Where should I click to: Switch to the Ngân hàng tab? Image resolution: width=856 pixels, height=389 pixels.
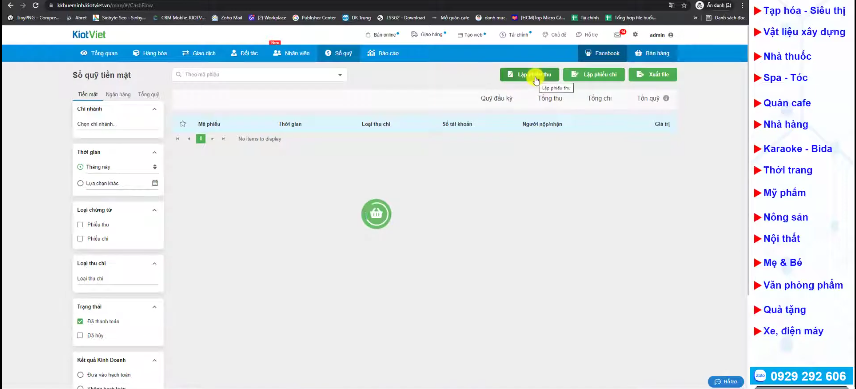click(x=118, y=94)
